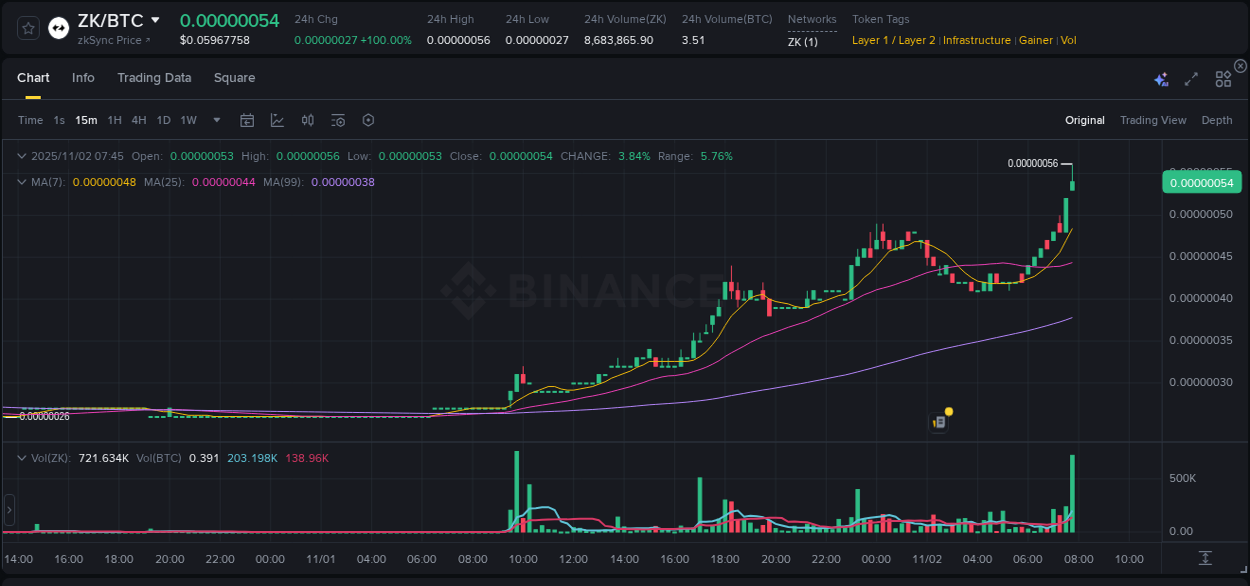Open the indicators list settings icon

[337, 120]
